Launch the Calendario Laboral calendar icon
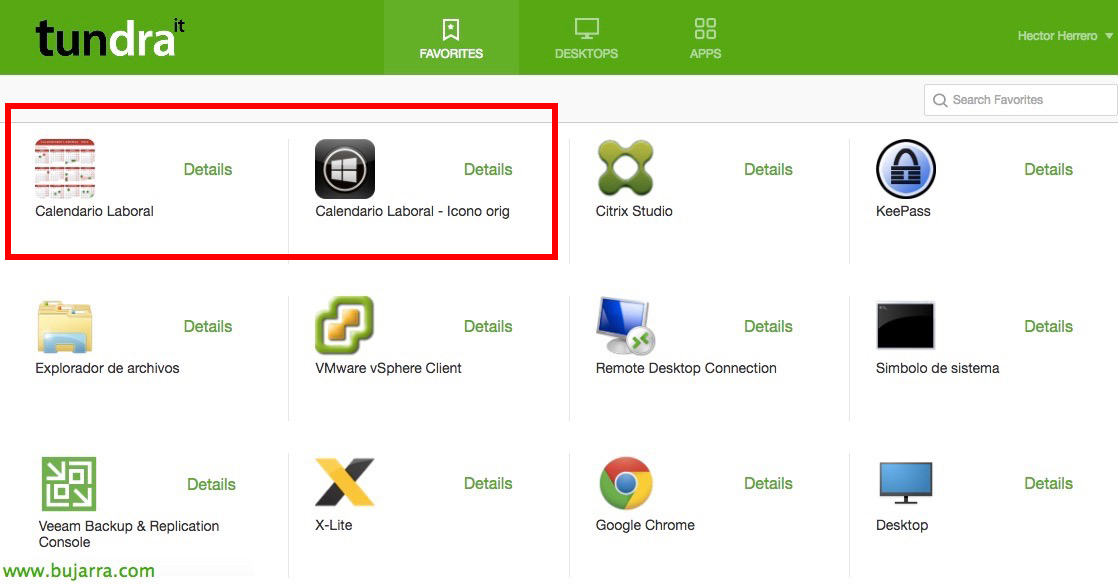1118x584 pixels. click(x=65, y=169)
